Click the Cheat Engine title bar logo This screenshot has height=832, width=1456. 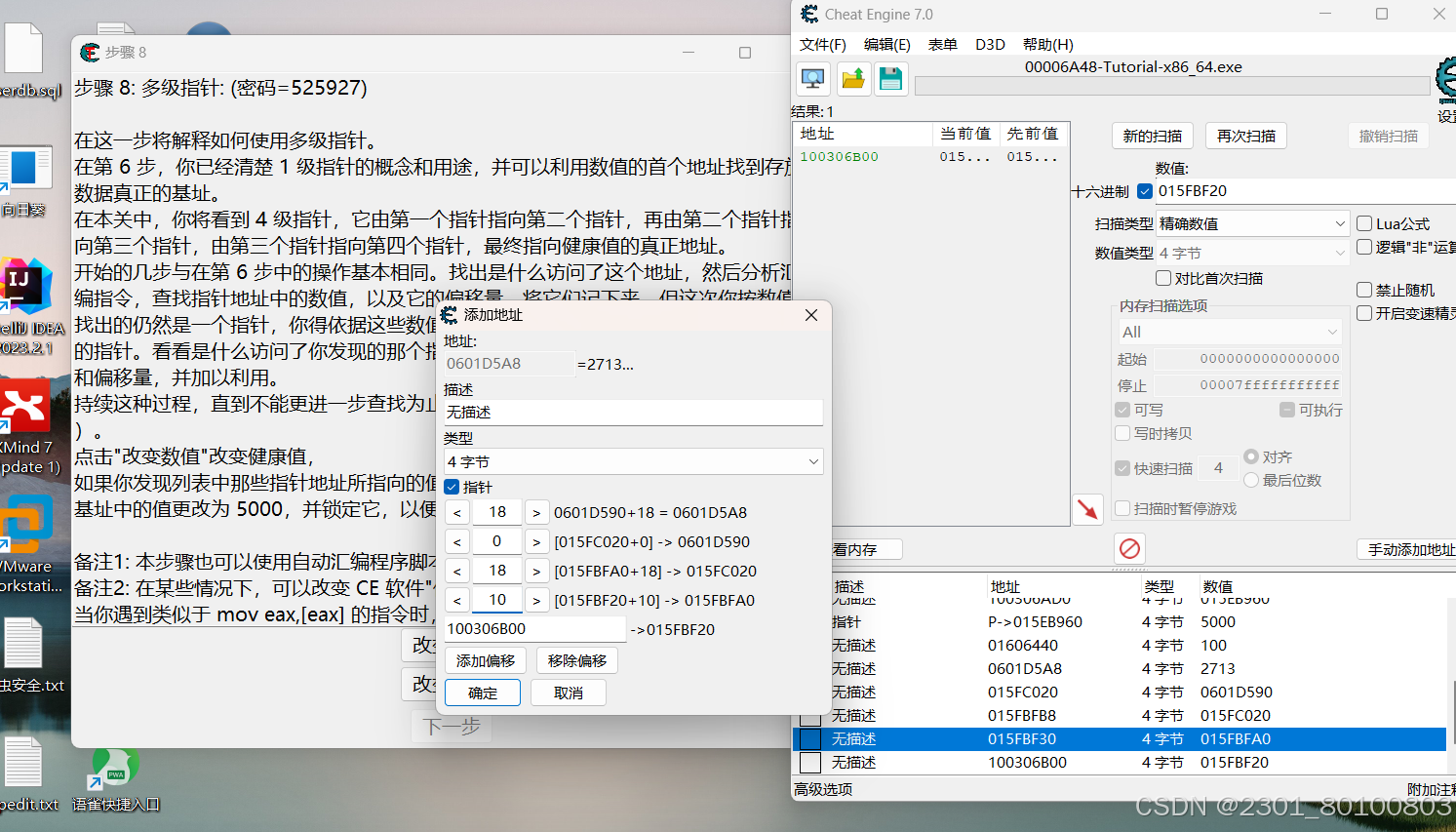click(809, 14)
